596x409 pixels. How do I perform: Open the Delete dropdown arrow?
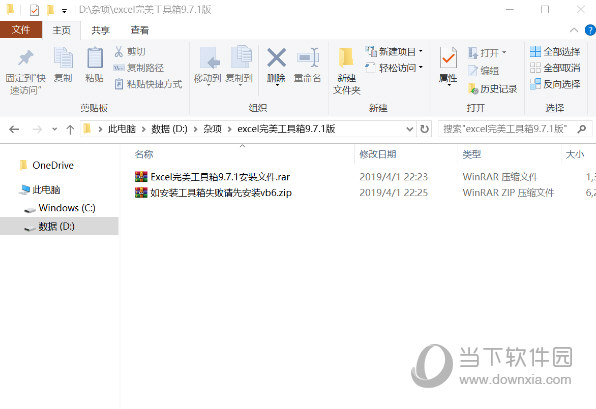coord(277,85)
